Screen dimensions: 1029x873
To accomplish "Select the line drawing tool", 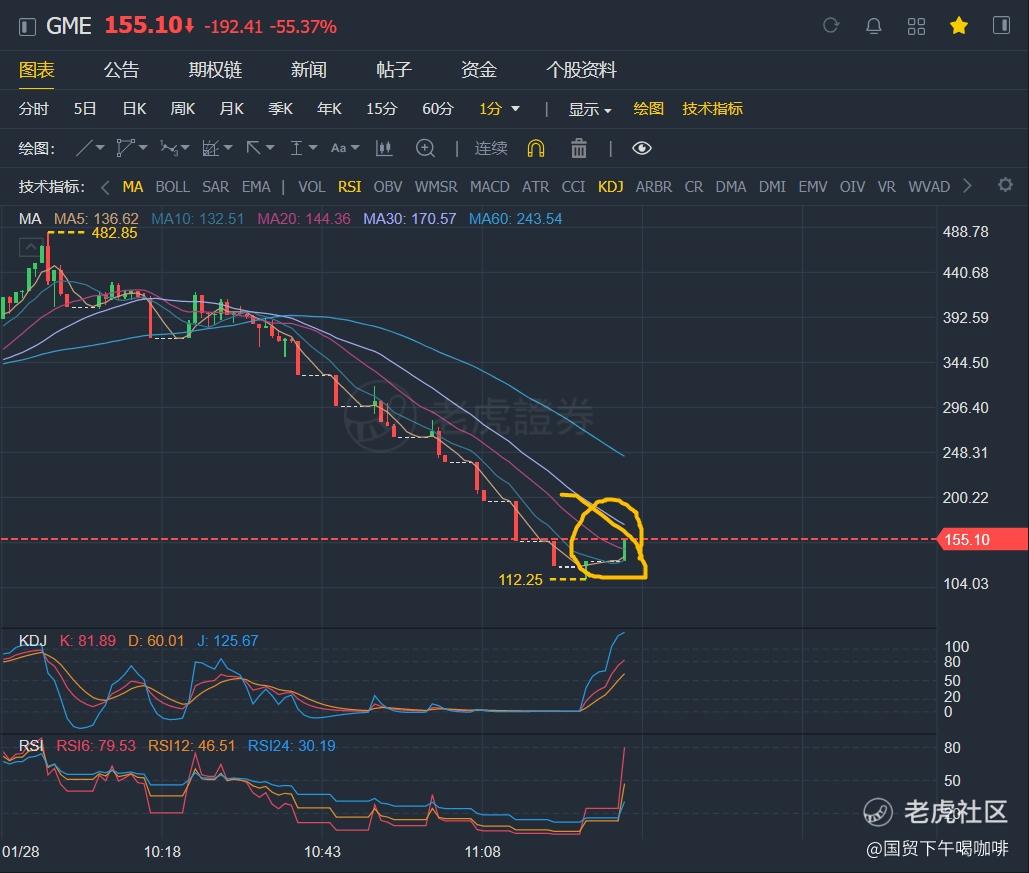I will [84, 148].
